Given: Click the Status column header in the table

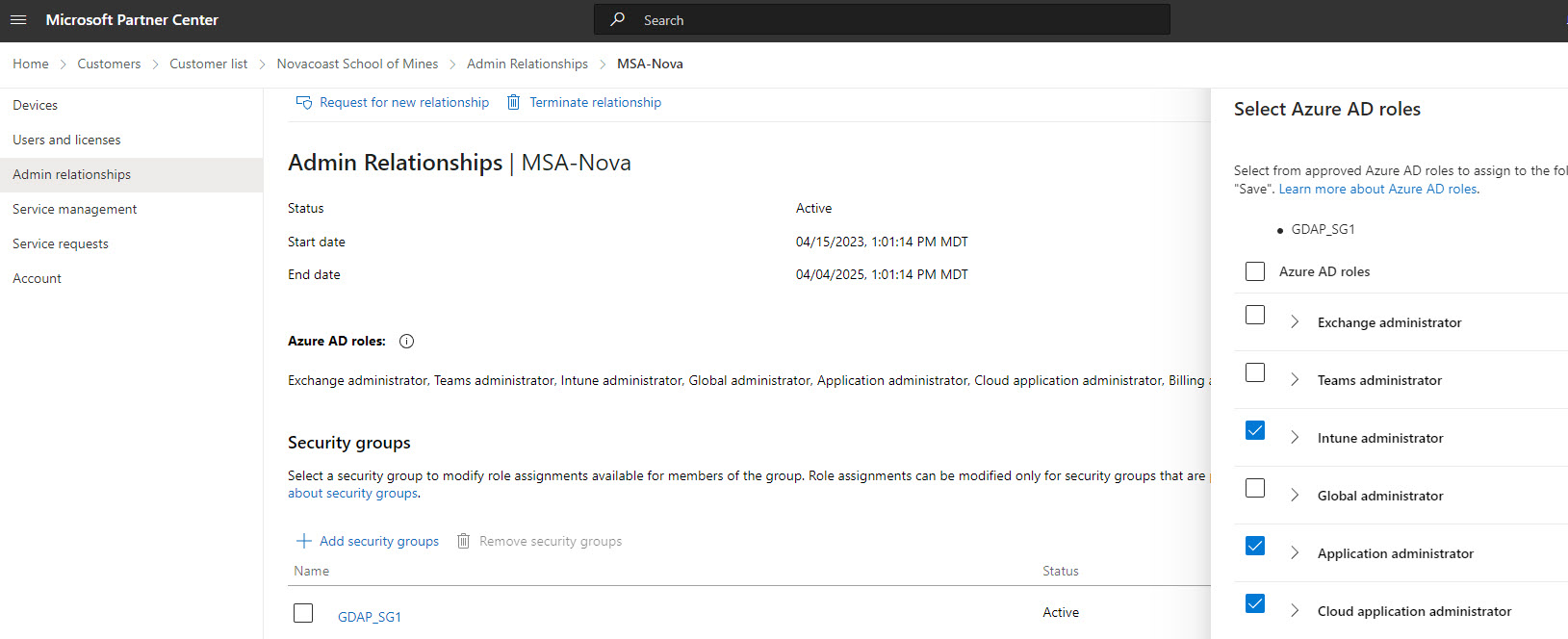Looking at the screenshot, I should (1061, 572).
